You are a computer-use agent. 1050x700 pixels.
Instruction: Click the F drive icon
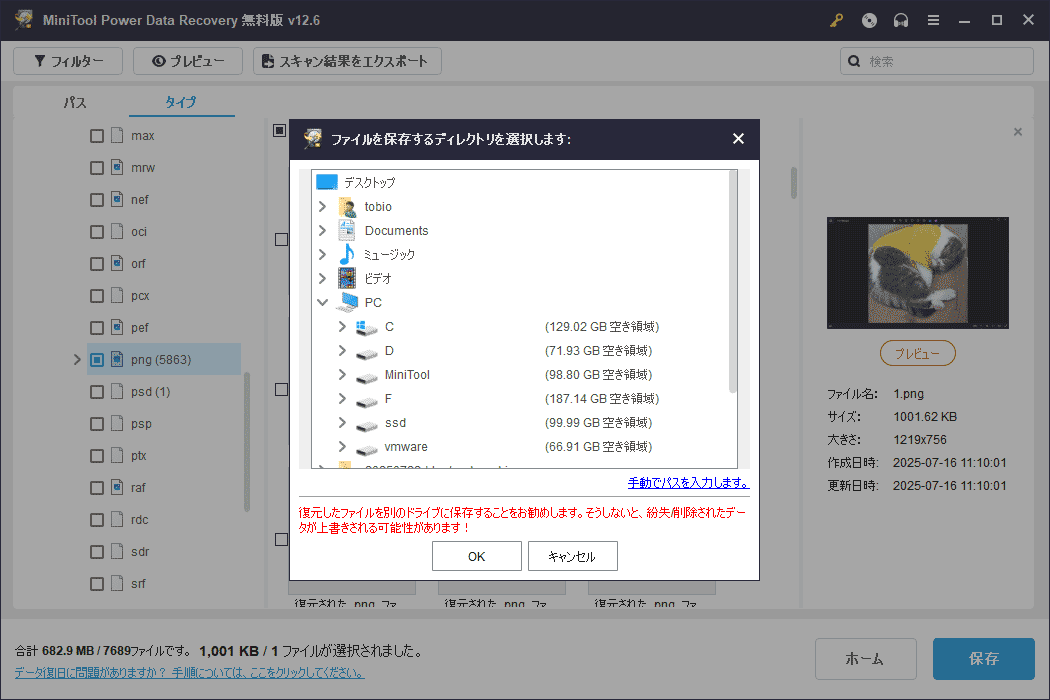pyautogui.click(x=366, y=401)
